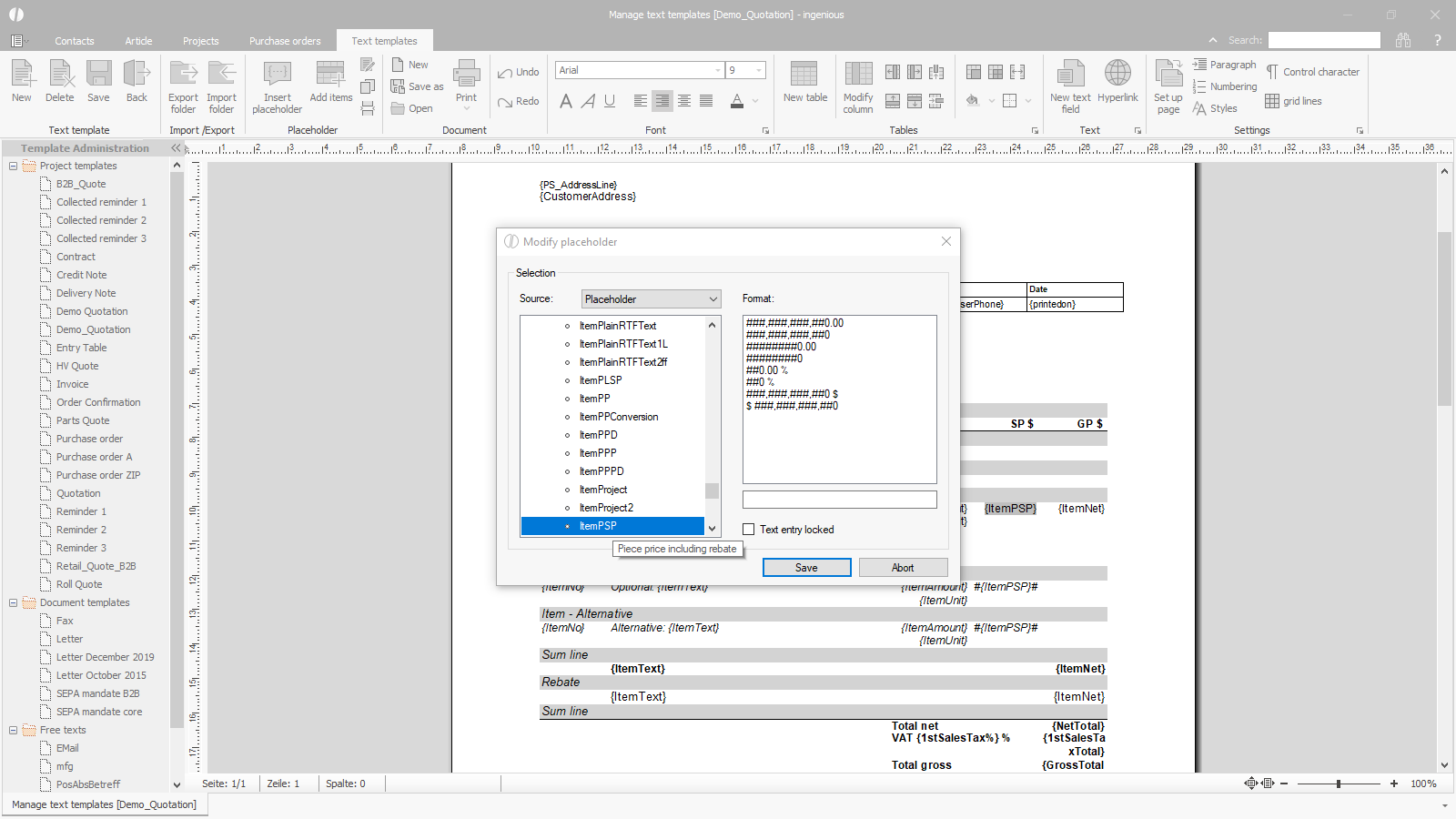This screenshot has height=819, width=1456.
Task: Click the Insert placeholder icon
Action: coord(277,75)
